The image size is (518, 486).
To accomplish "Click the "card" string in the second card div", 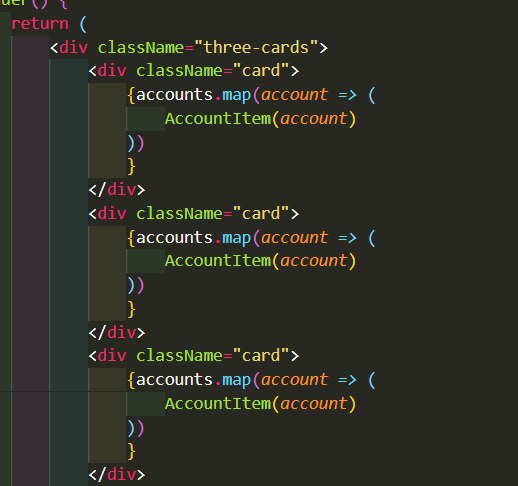I will coord(261,213).
